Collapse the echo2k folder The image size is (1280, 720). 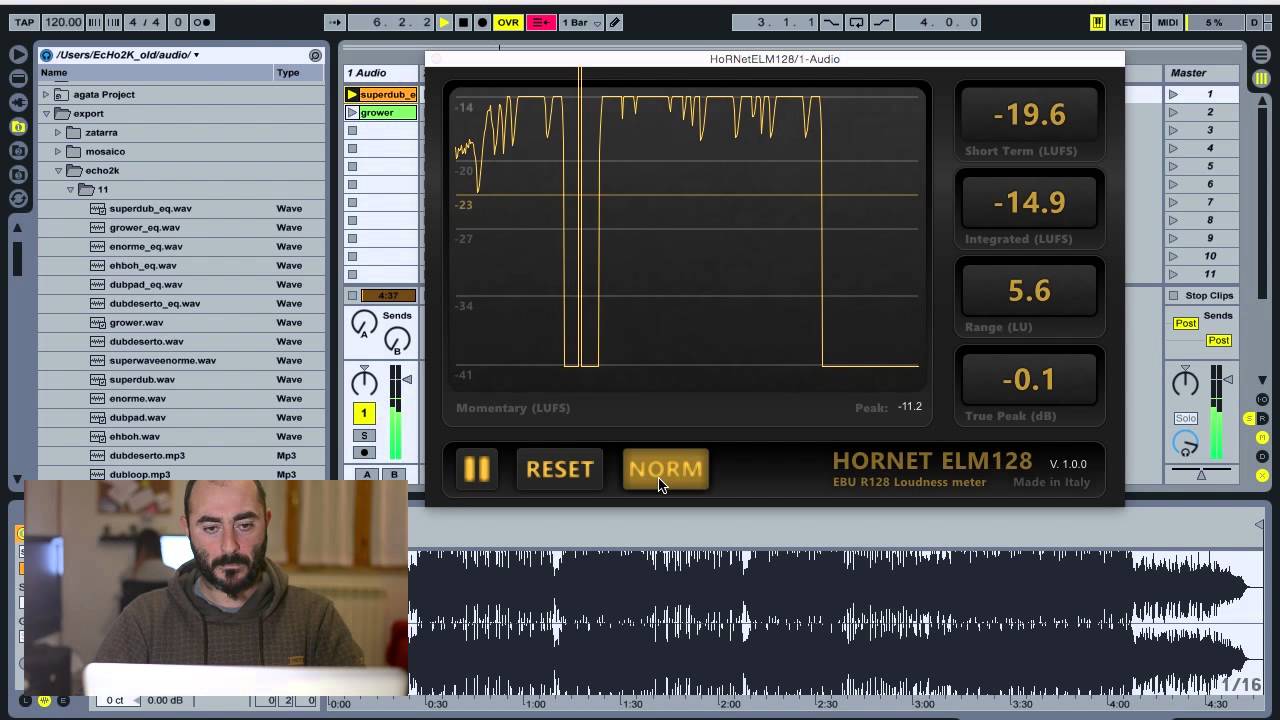coord(58,170)
